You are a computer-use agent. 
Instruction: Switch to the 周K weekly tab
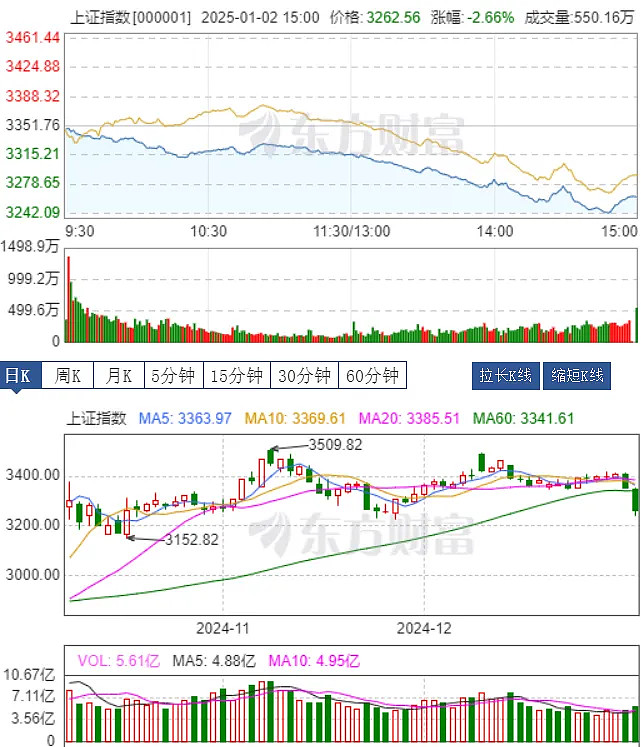click(69, 376)
